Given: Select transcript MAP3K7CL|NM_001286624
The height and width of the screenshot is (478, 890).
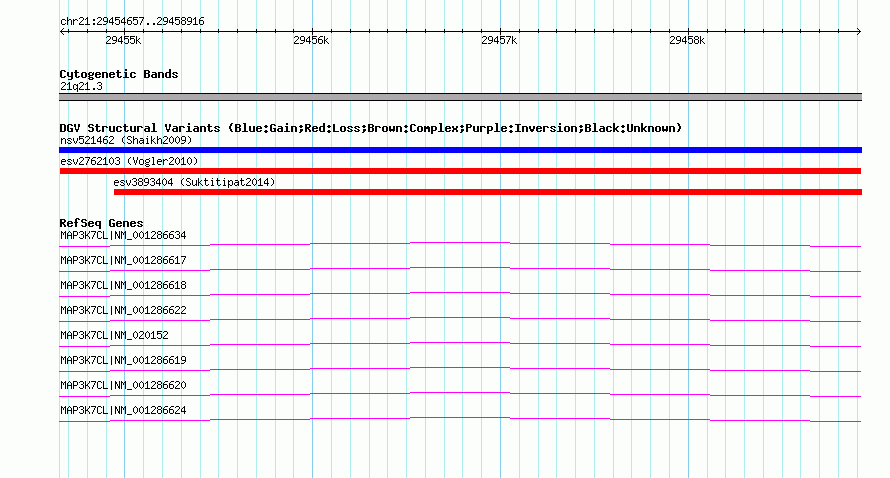Looking at the screenshot, I should pyautogui.click(x=123, y=410).
